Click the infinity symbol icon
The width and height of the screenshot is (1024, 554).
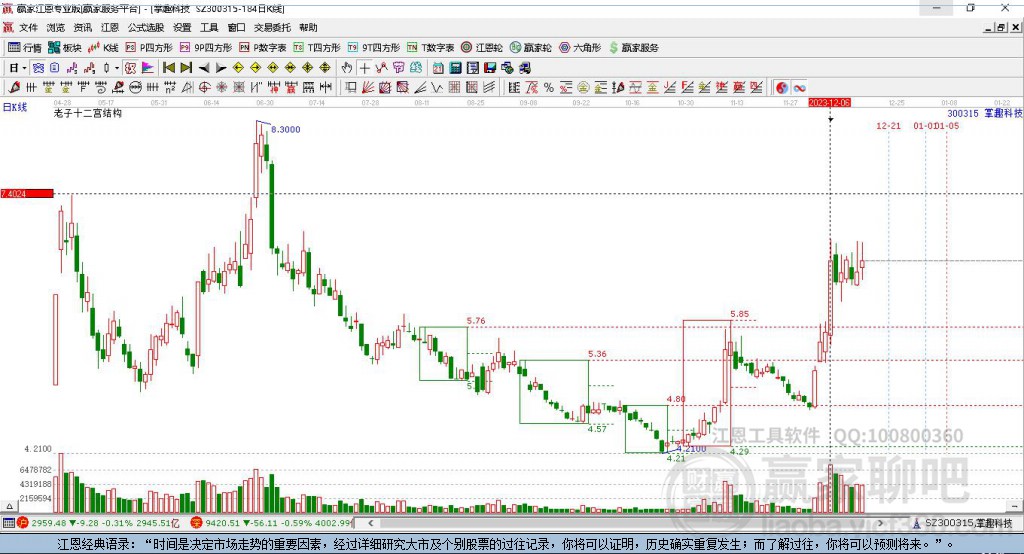(799, 88)
